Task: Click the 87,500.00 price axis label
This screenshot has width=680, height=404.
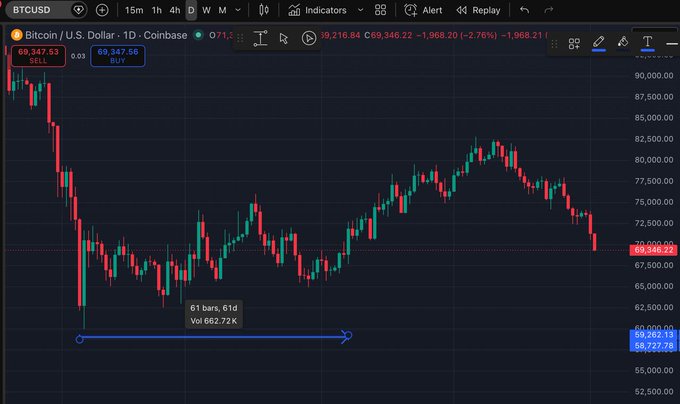Action: [x=654, y=97]
